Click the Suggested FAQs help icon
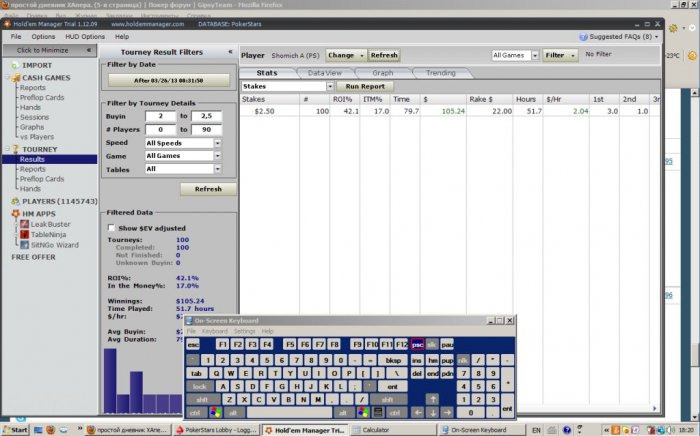 [x=583, y=37]
